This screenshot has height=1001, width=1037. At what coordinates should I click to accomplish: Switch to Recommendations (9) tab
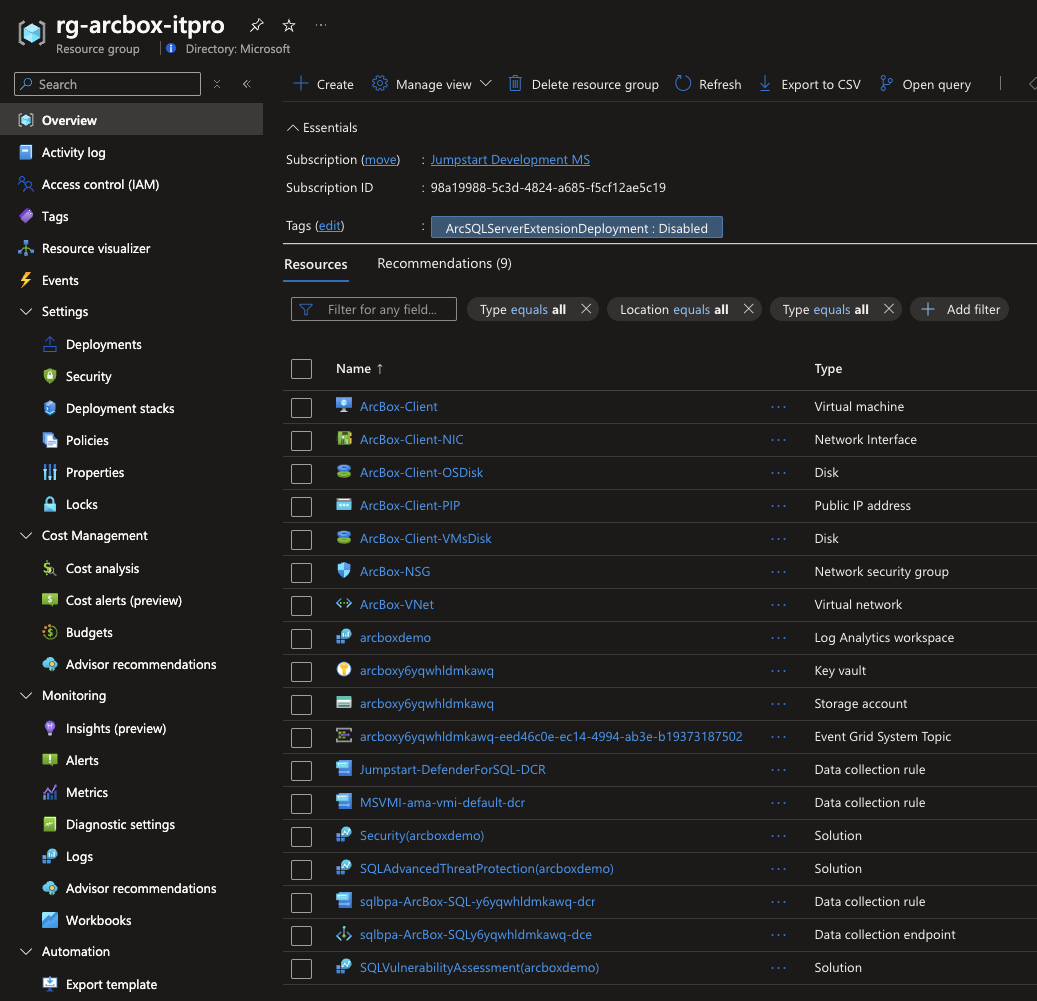click(444, 263)
